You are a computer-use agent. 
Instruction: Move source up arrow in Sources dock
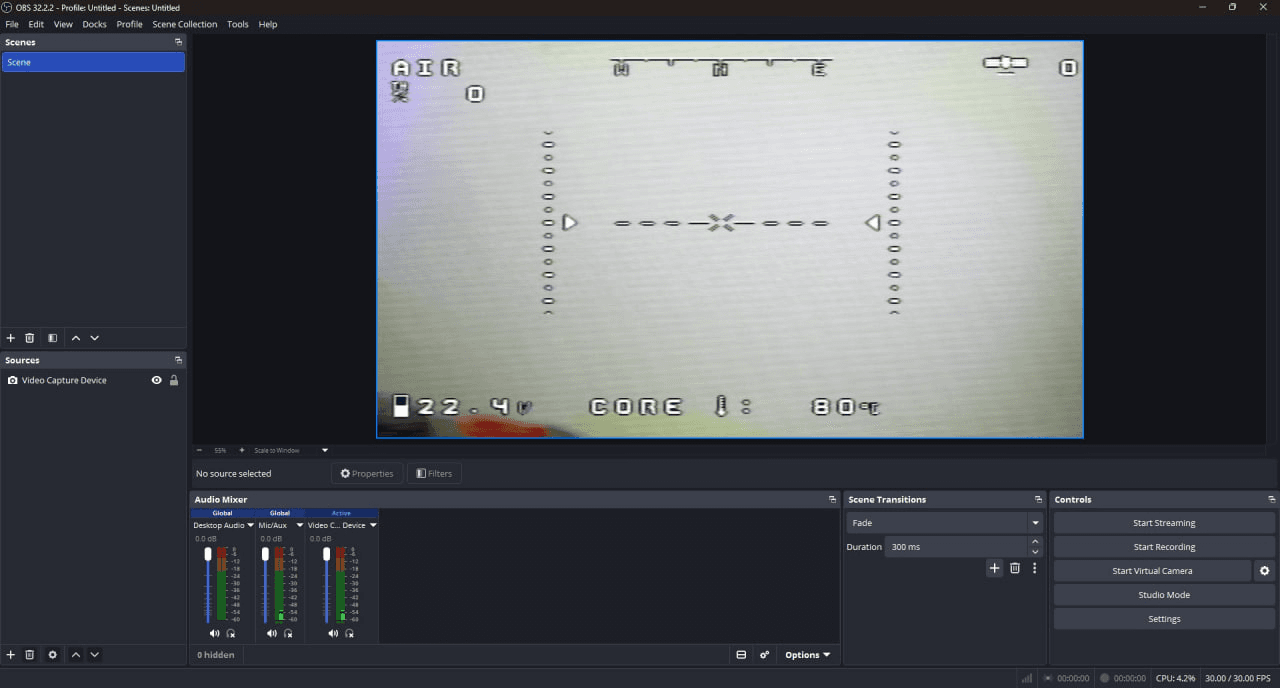76,655
